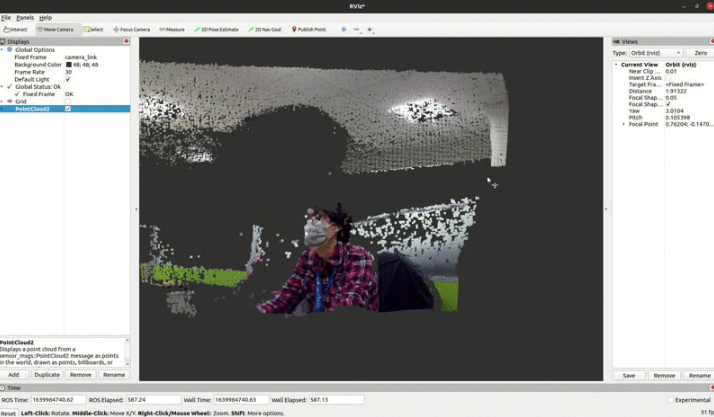This screenshot has width=714, height=417.
Task: Close the Views panel with red button
Action: [x=712, y=41]
